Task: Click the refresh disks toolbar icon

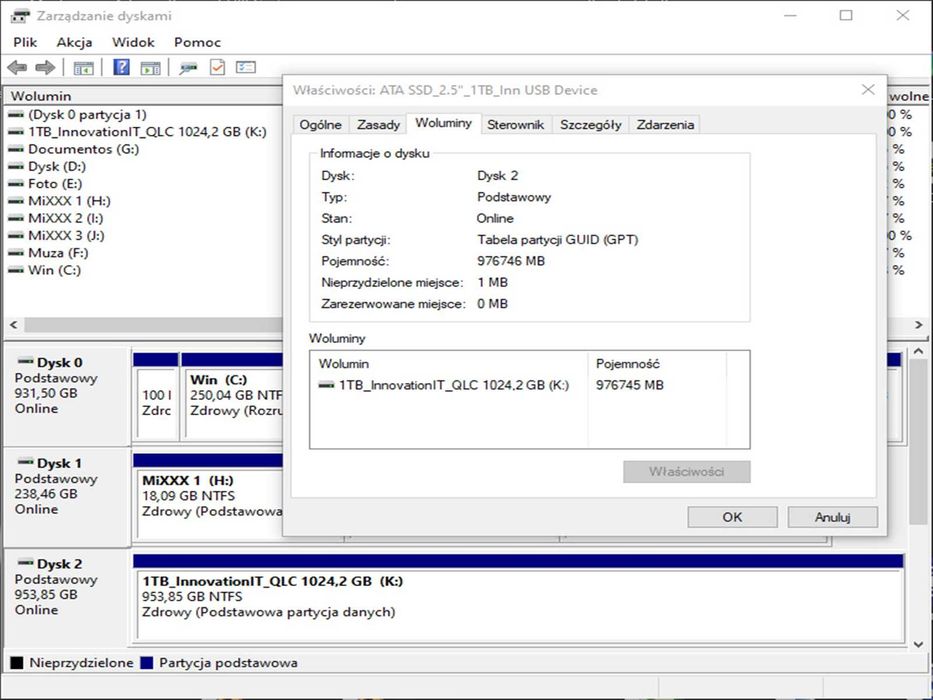Action: pyautogui.click(x=189, y=68)
